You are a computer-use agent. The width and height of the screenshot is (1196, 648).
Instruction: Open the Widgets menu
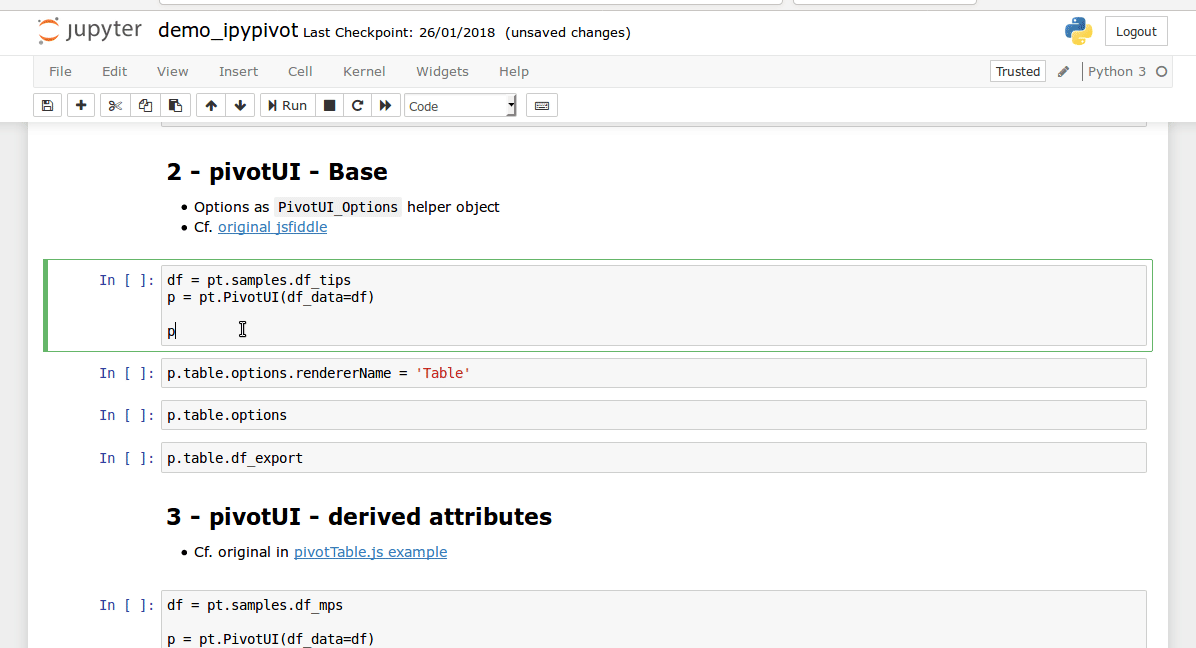(442, 71)
